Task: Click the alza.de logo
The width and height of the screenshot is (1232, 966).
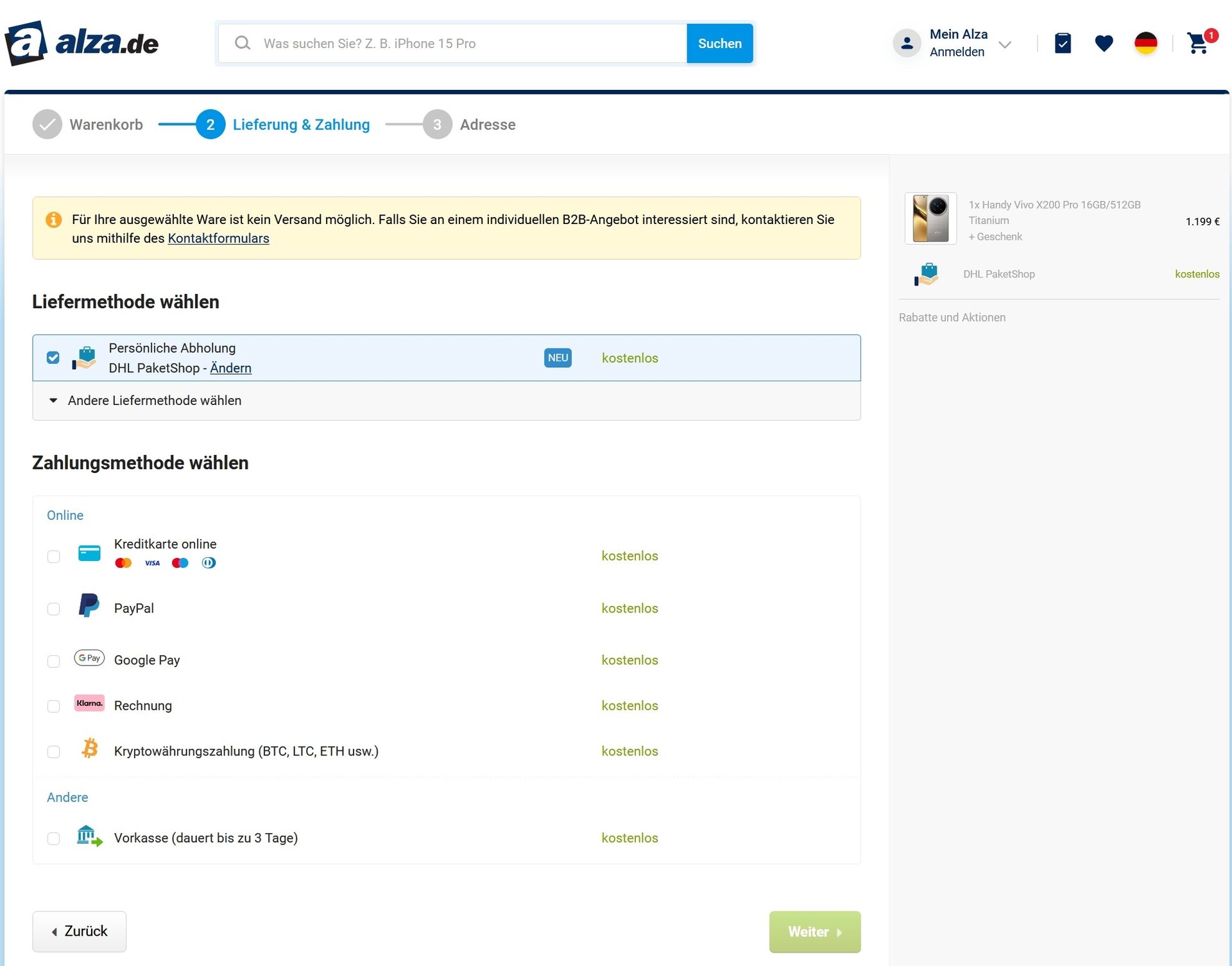Action: (81, 43)
